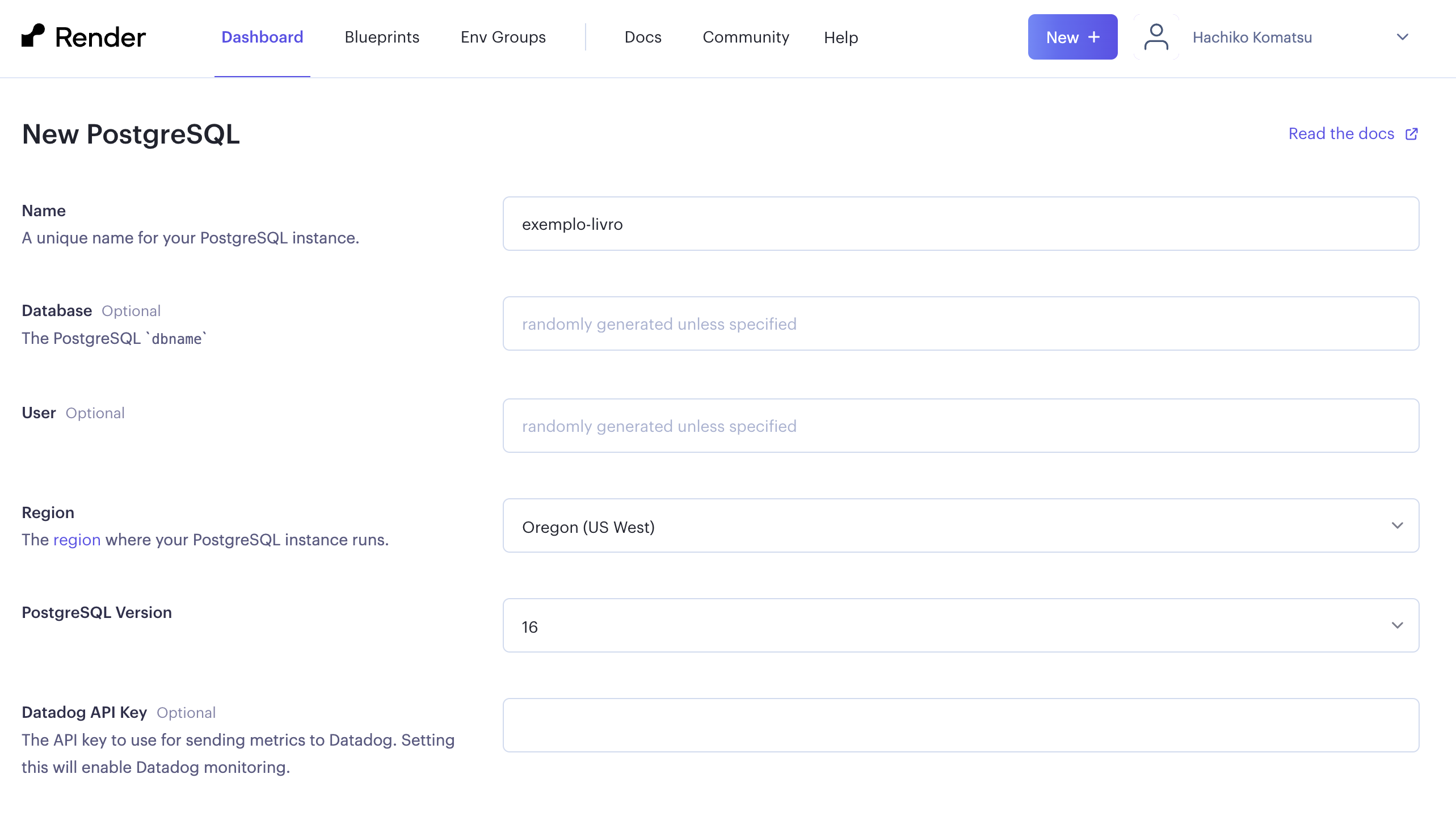
Task: Open the Help menu item
Action: pos(841,37)
